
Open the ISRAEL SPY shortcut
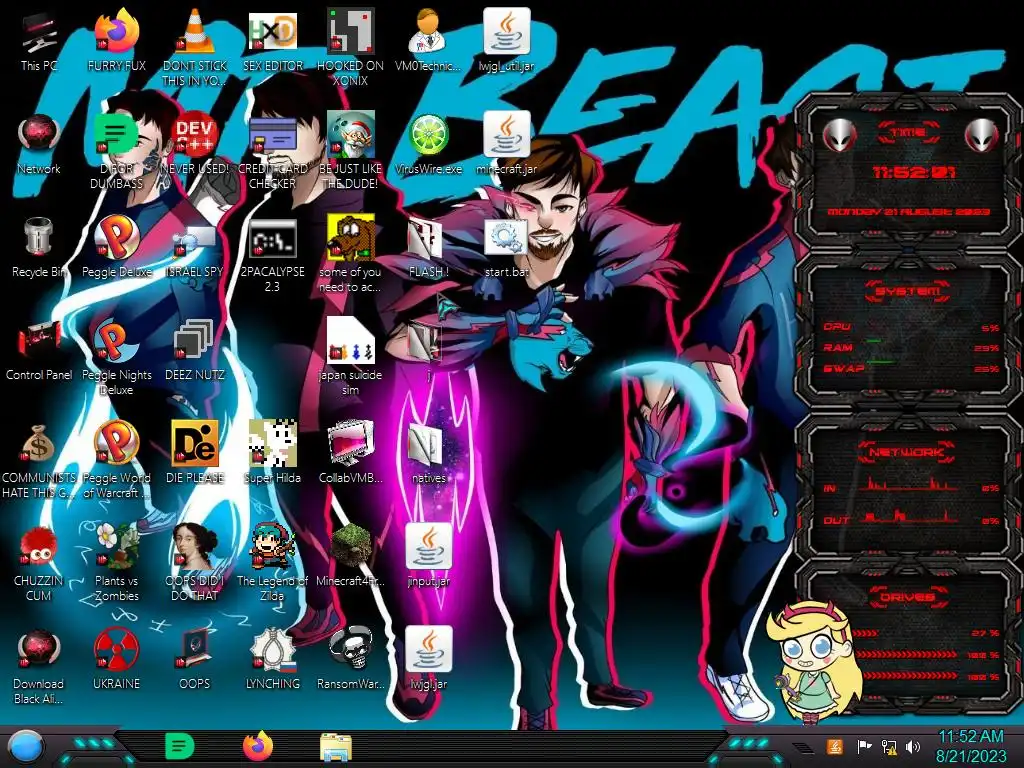pos(195,242)
